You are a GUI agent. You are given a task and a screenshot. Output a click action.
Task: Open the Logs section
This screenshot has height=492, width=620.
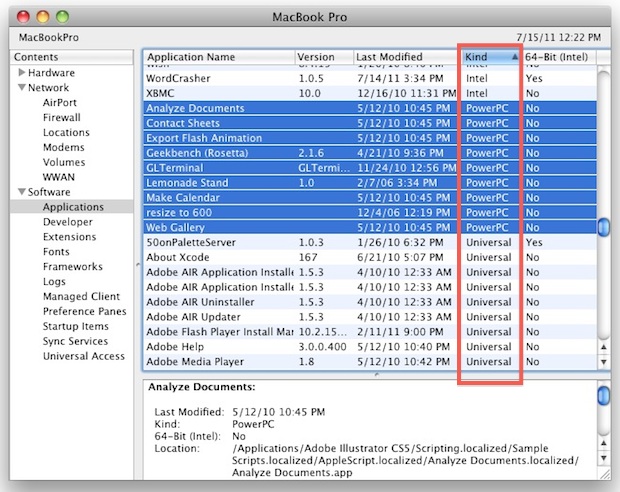pyautogui.click(x=54, y=282)
